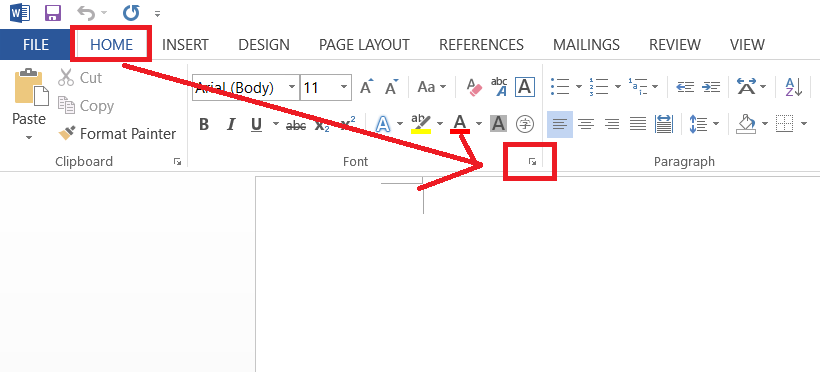Go to the REFERENCES tab
The image size is (820, 372).
pos(481,45)
